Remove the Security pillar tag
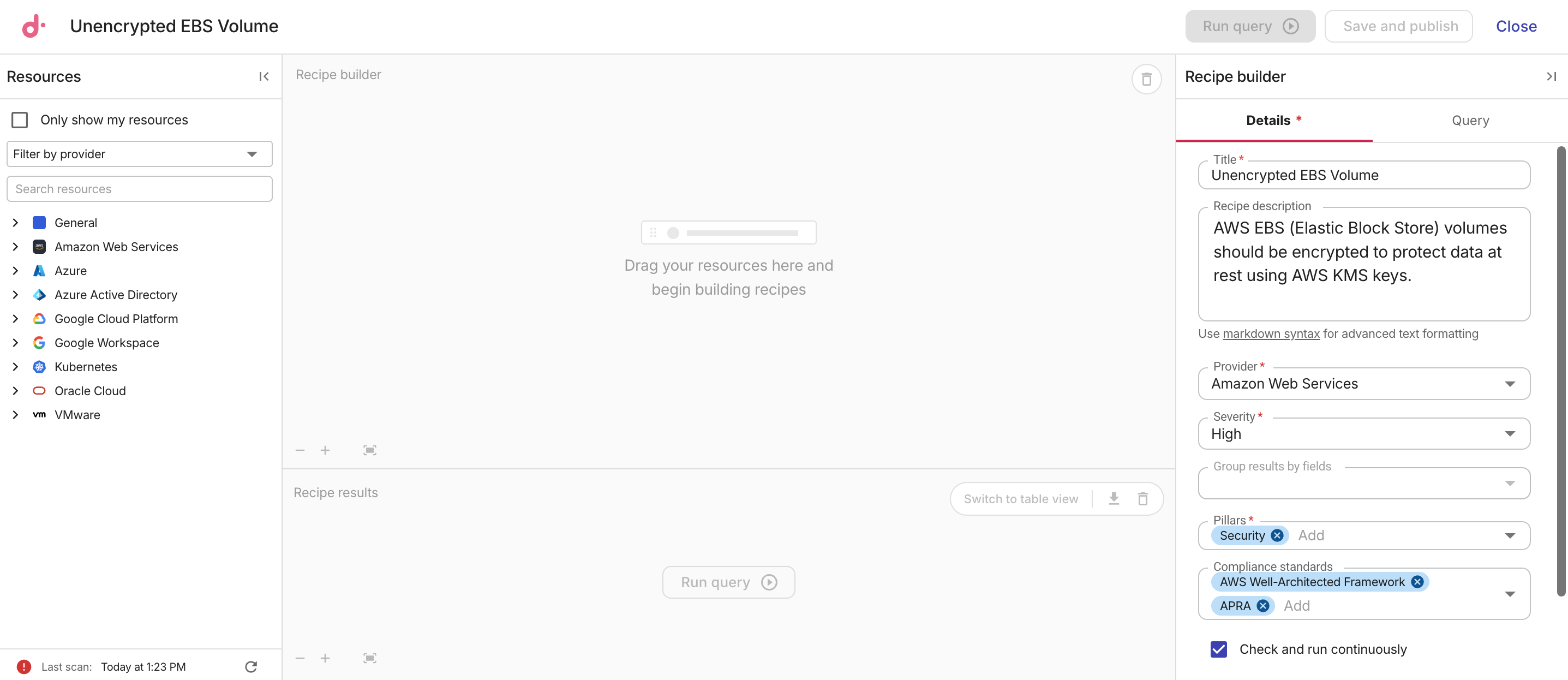 tap(1277, 535)
